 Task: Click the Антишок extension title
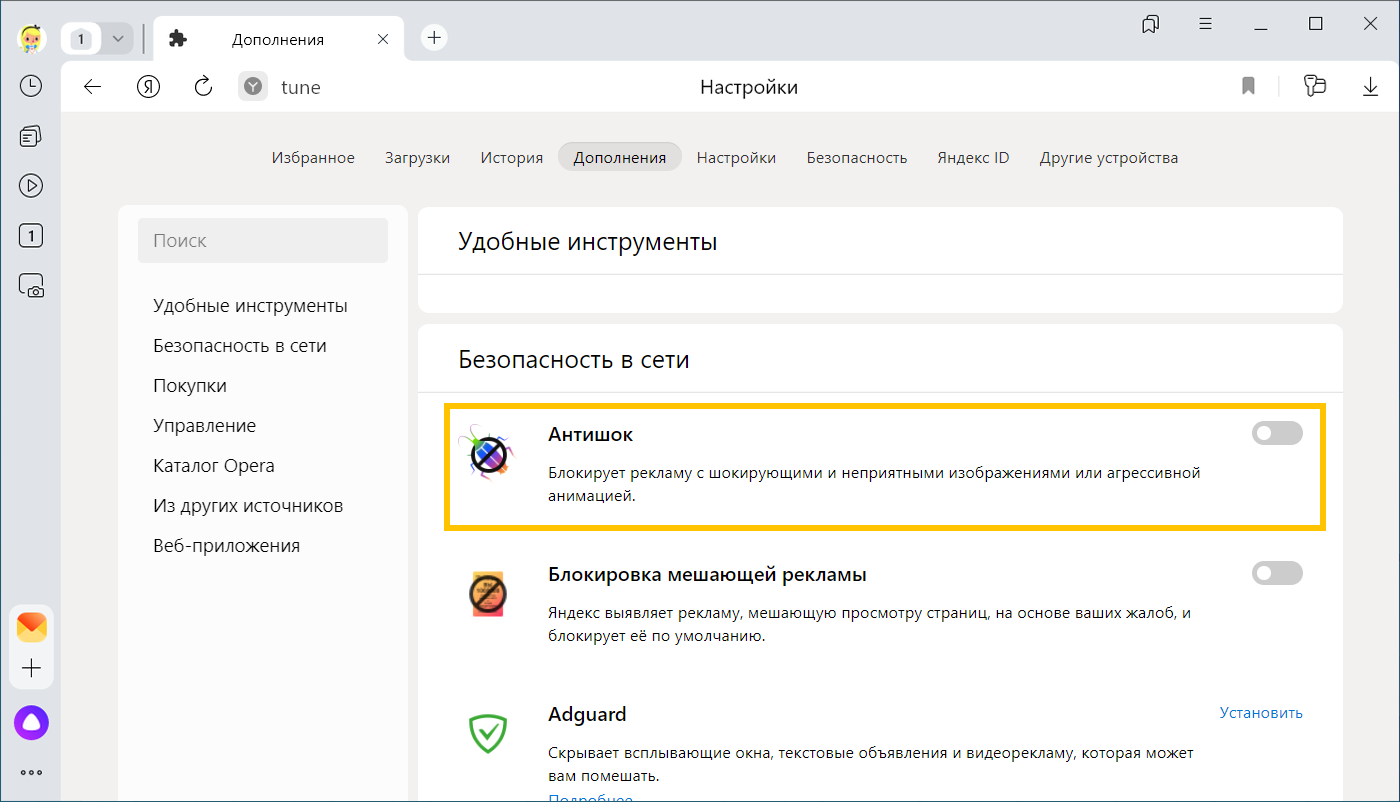pos(591,434)
